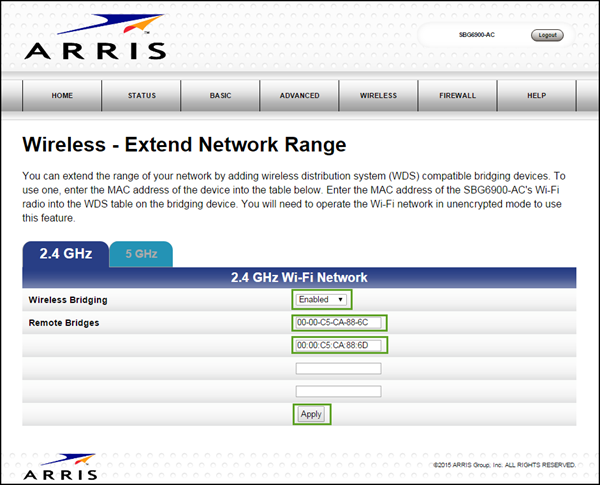This screenshot has height=485, width=600.
Task: Select the BASIC menu item
Action: coord(220,96)
